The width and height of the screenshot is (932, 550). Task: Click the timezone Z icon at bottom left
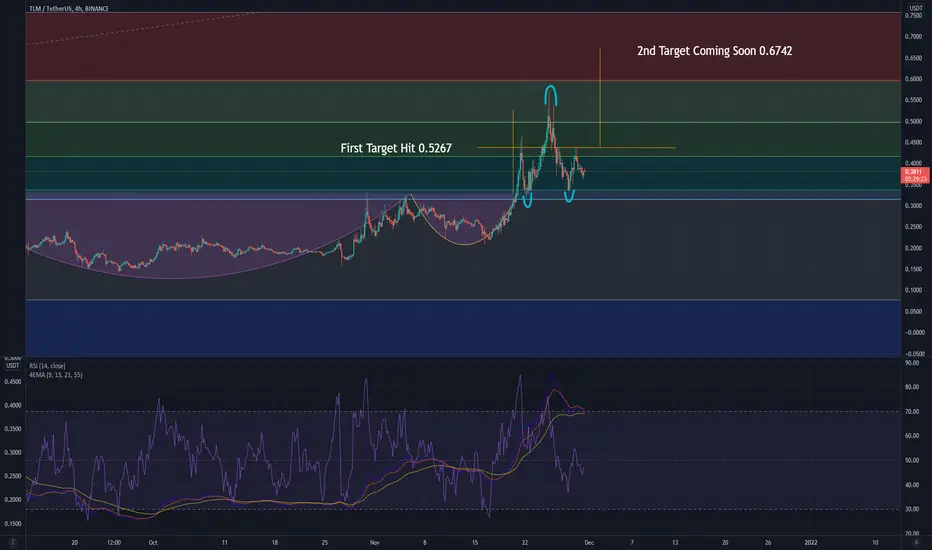12,542
